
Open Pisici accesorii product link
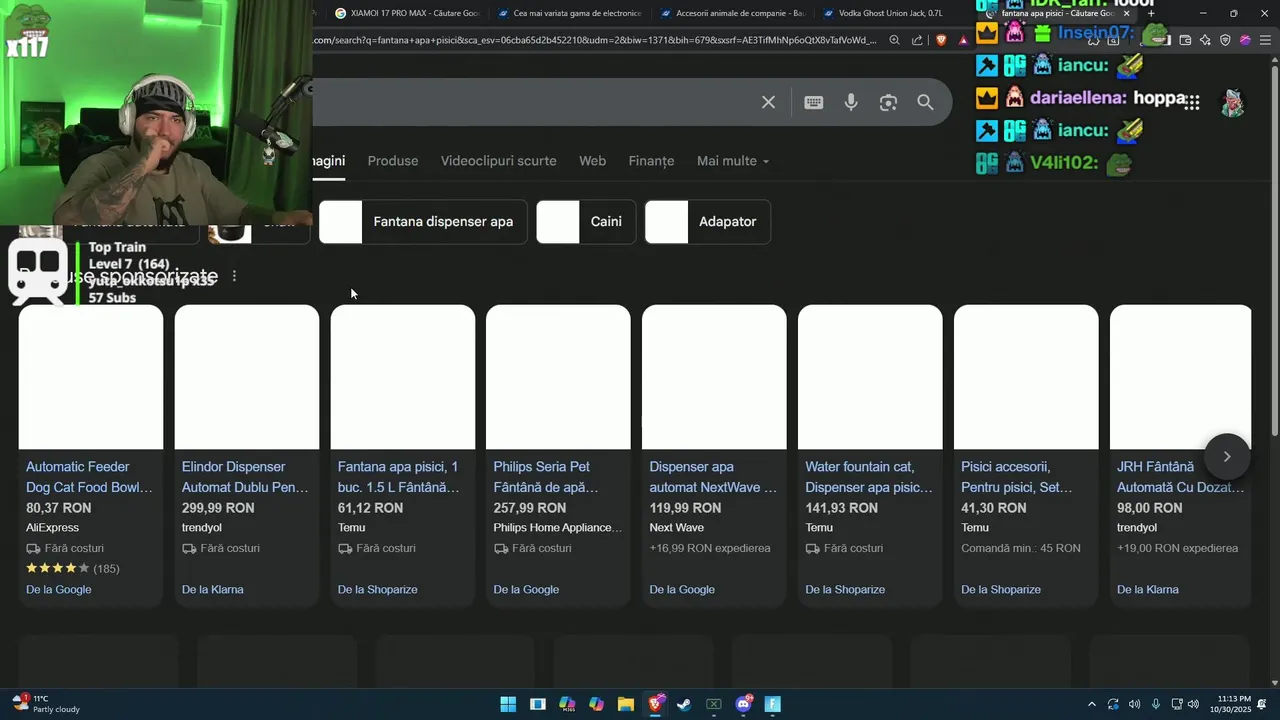1016,477
